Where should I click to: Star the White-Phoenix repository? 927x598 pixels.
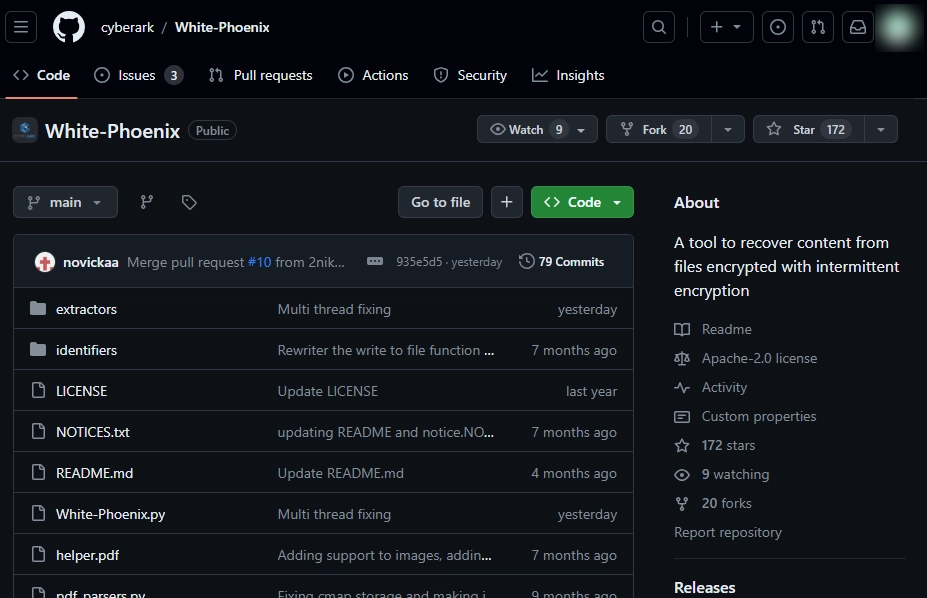(808, 129)
